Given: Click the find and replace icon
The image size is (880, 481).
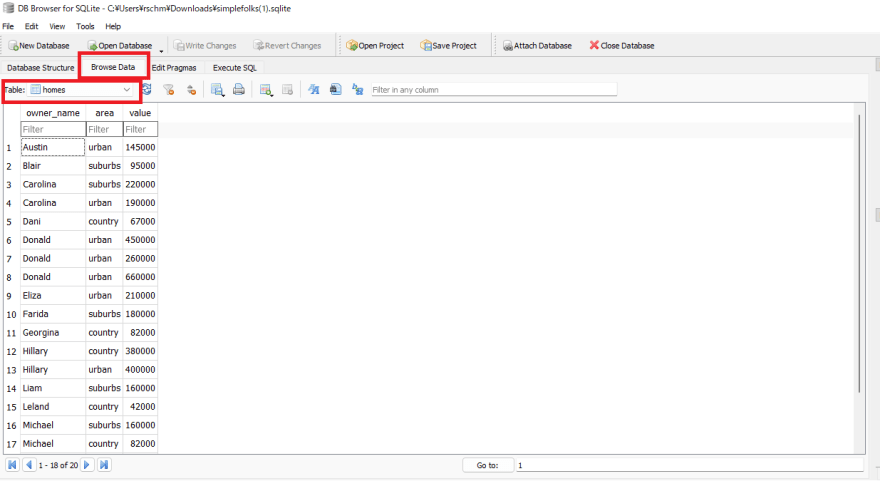Looking at the screenshot, I should point(358,89).
